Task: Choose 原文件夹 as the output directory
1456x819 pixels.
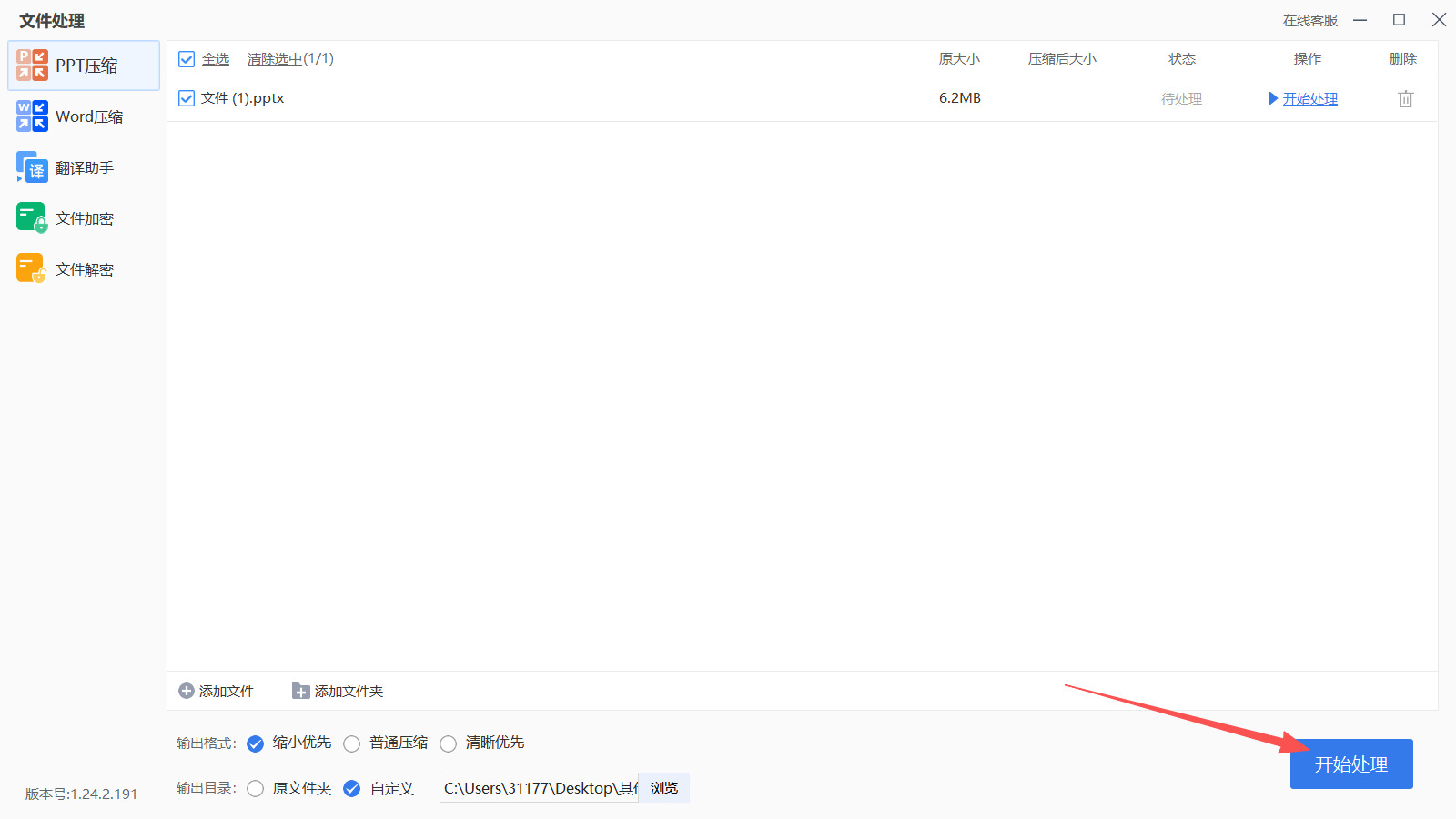Action: pyautogui.click(x=255, y=788)
